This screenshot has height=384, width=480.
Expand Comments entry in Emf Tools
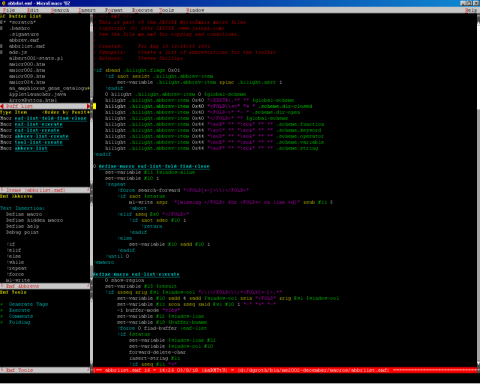21,316
